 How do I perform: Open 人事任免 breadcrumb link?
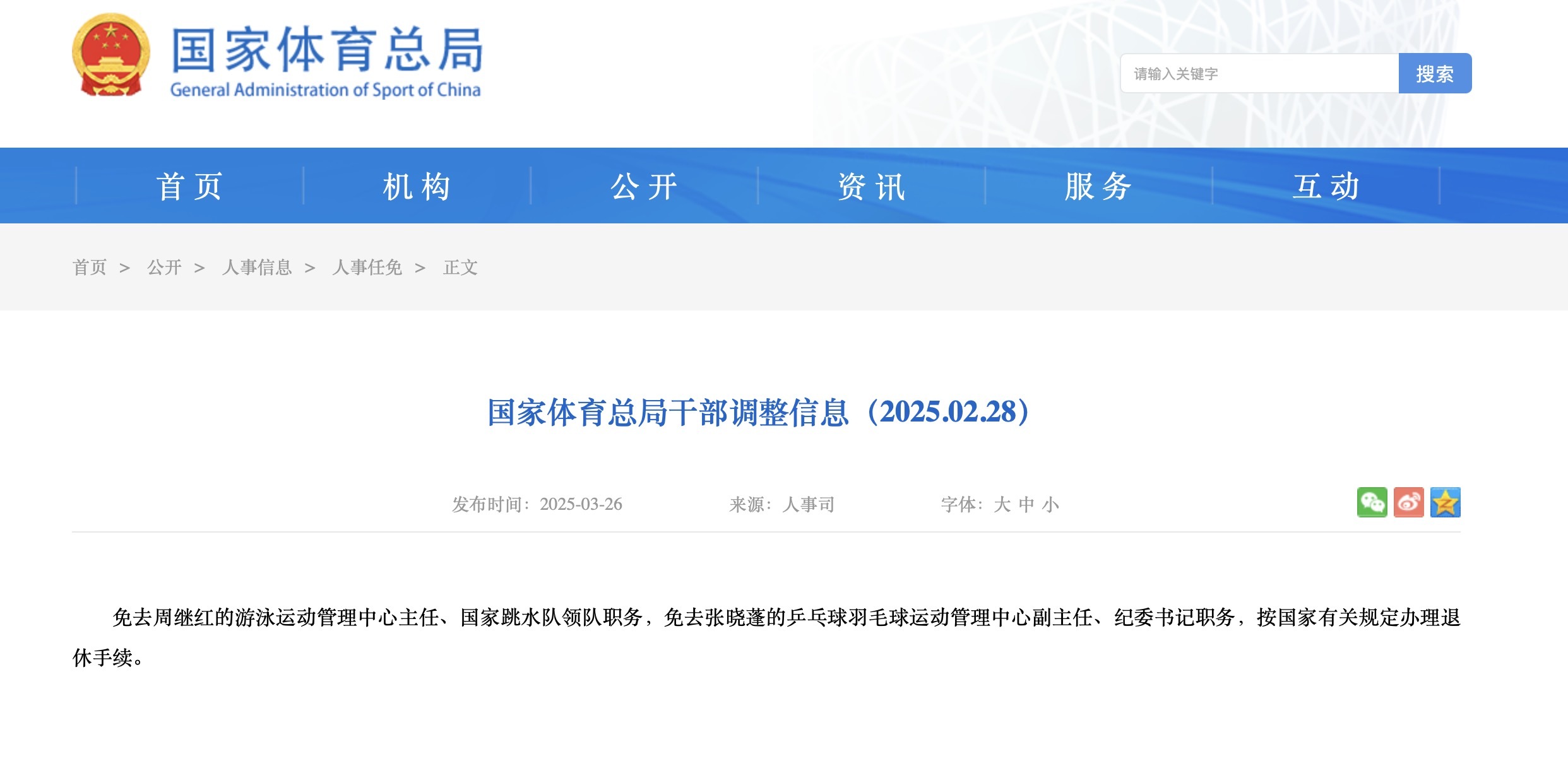pos(367,268)
